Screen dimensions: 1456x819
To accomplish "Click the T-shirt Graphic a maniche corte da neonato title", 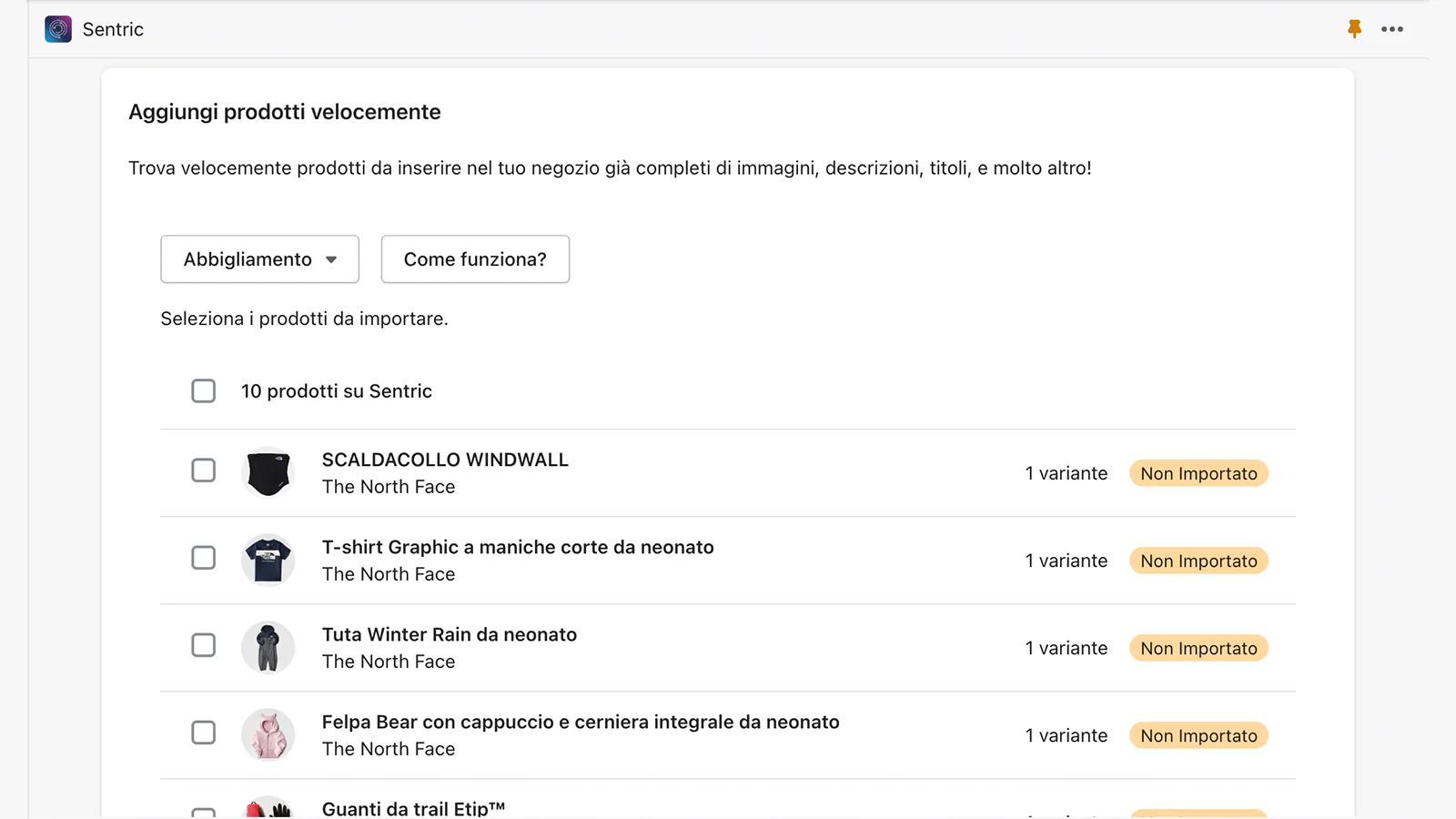I will point(518,547).
